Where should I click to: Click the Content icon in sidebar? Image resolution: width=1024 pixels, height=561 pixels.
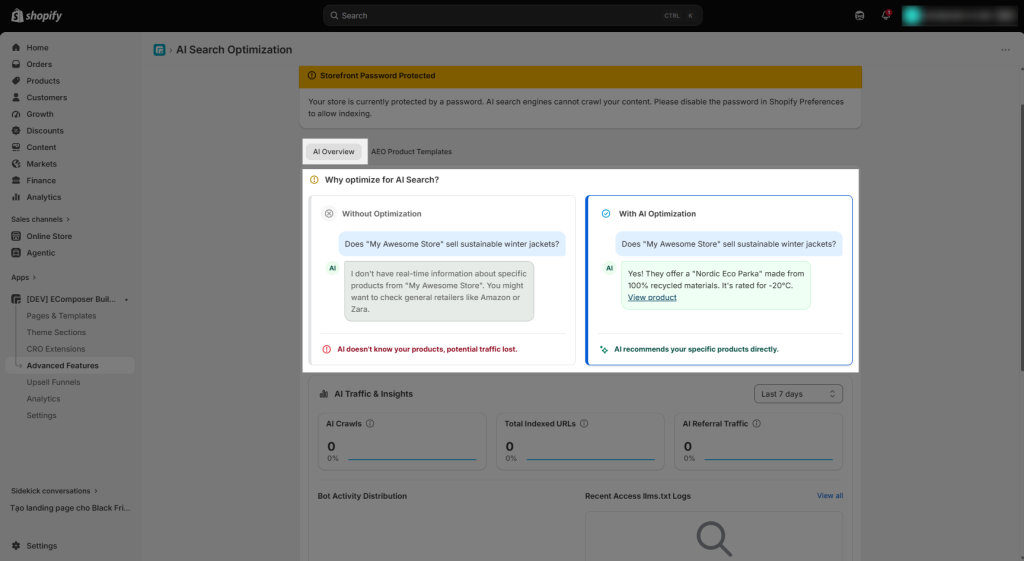tap(16, 147)
